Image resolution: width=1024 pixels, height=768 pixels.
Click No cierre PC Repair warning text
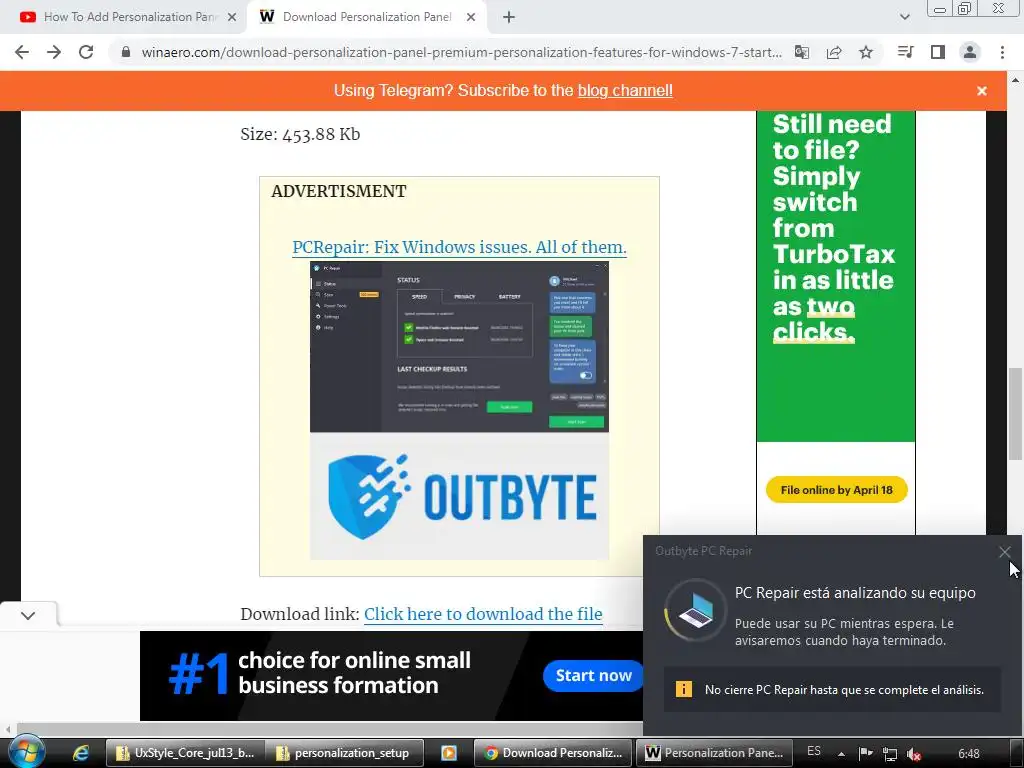click(844, 690)
